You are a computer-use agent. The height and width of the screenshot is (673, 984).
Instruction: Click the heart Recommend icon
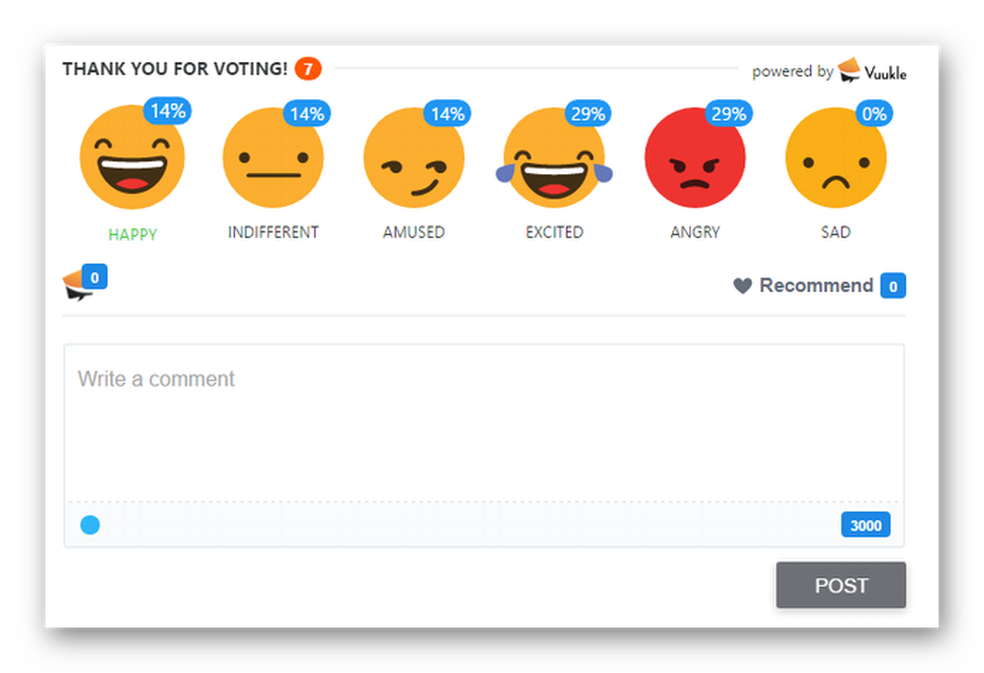pos(742,286)
